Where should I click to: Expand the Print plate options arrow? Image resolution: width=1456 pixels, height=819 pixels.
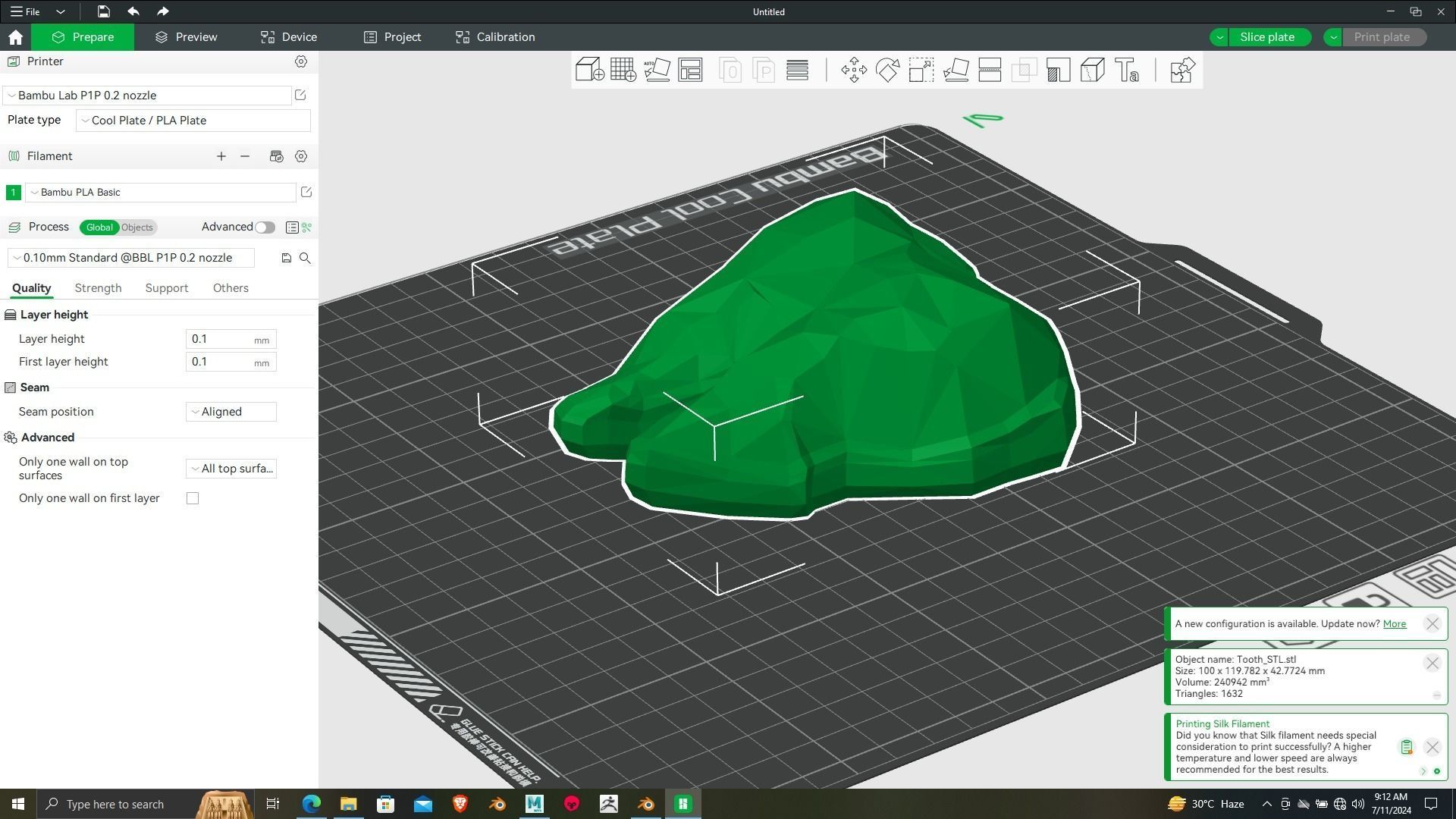(1333, 37)
